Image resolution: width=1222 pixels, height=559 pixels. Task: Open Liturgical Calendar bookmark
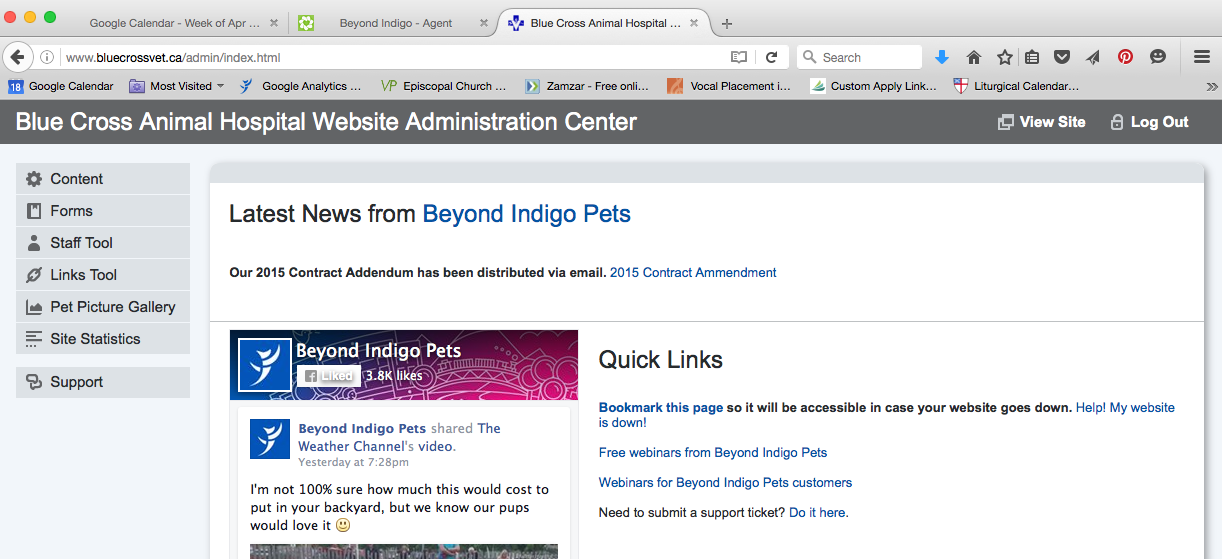pyautogui.click(x=1016, y=86)
